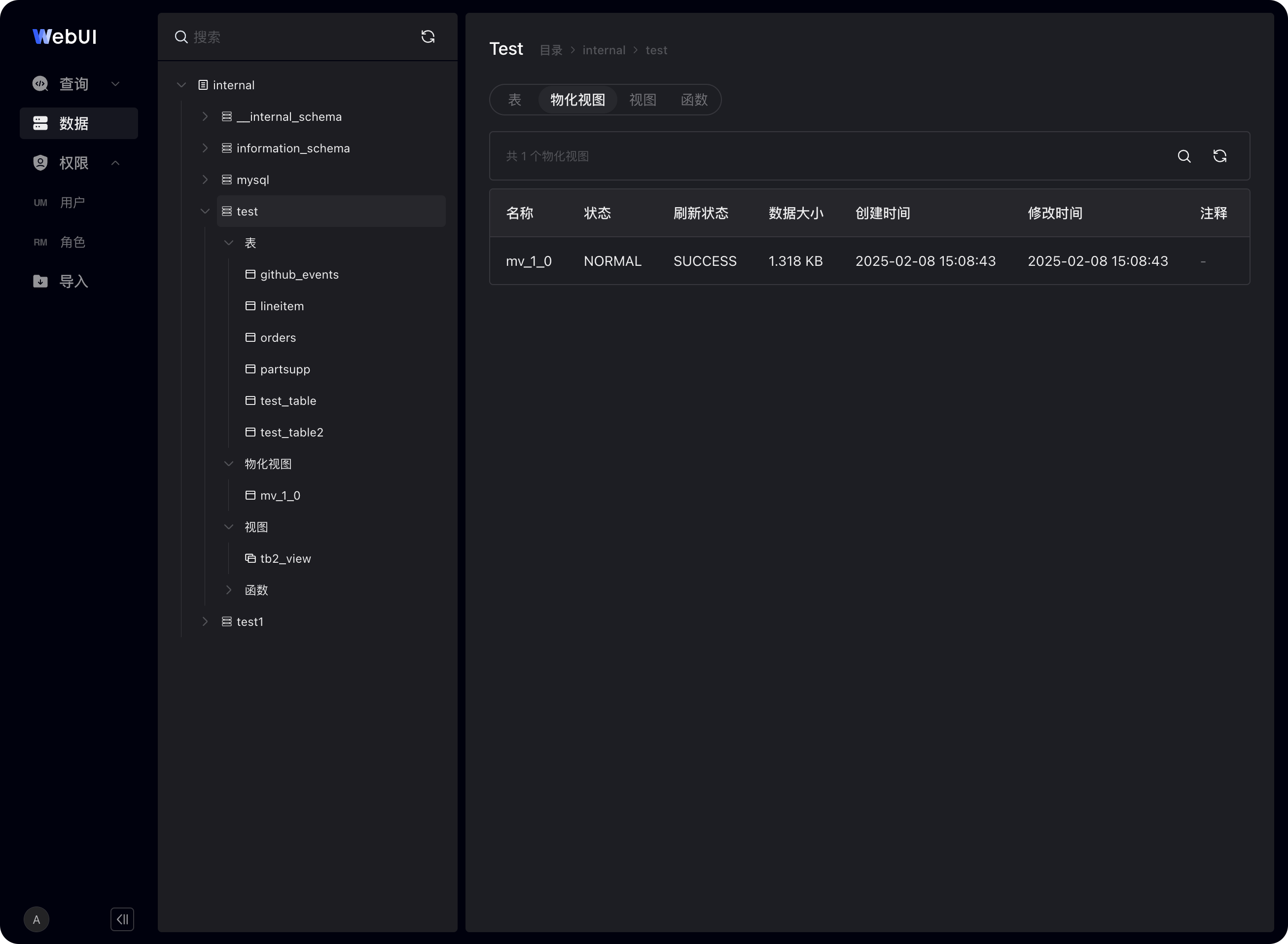Click the internal catalog icon
The width and height of the screenshot is (1288, 944).
203,85
